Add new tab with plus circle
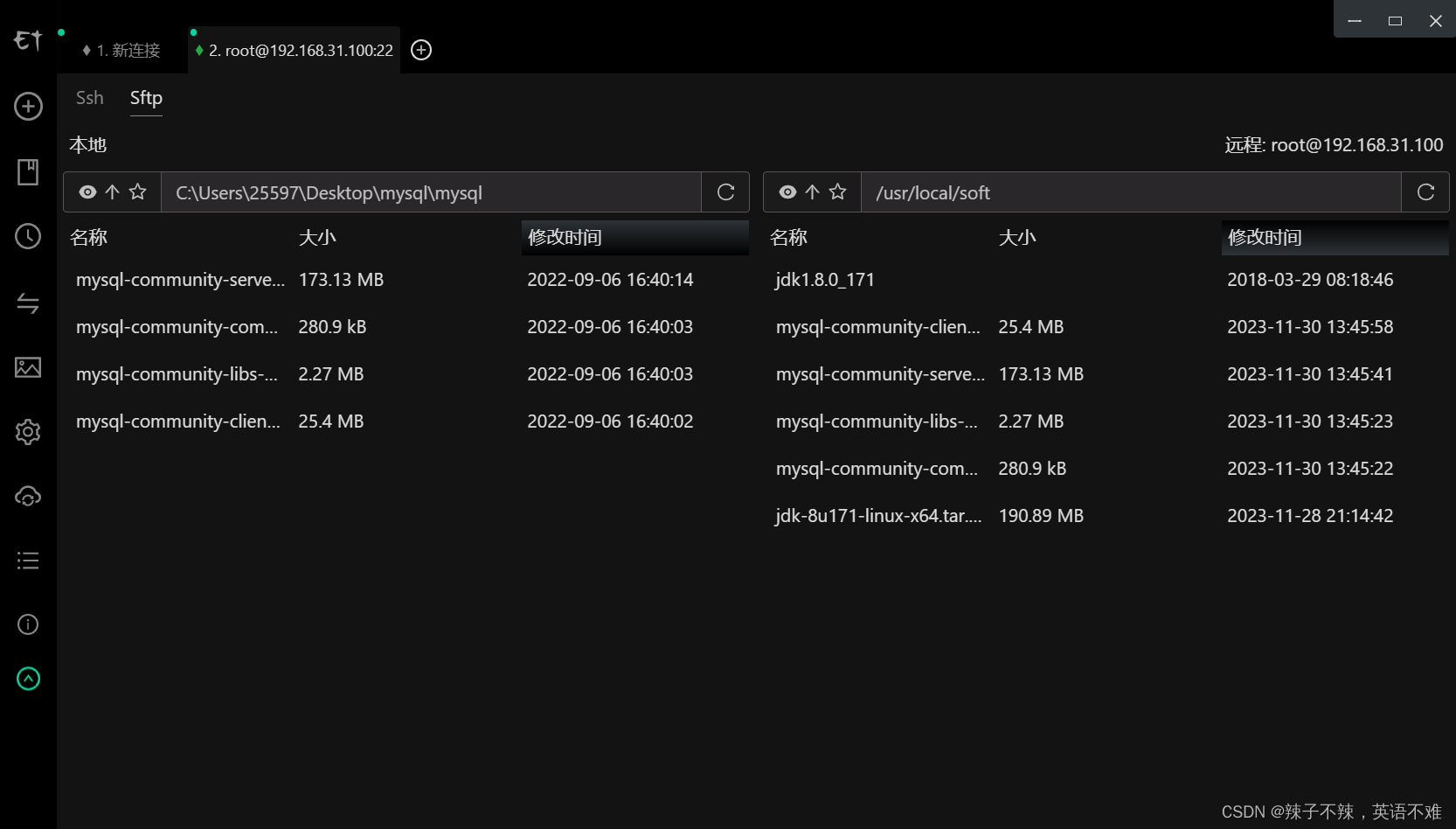The width and height of the screenshot is (1456, 829). [x=421, y=50]
